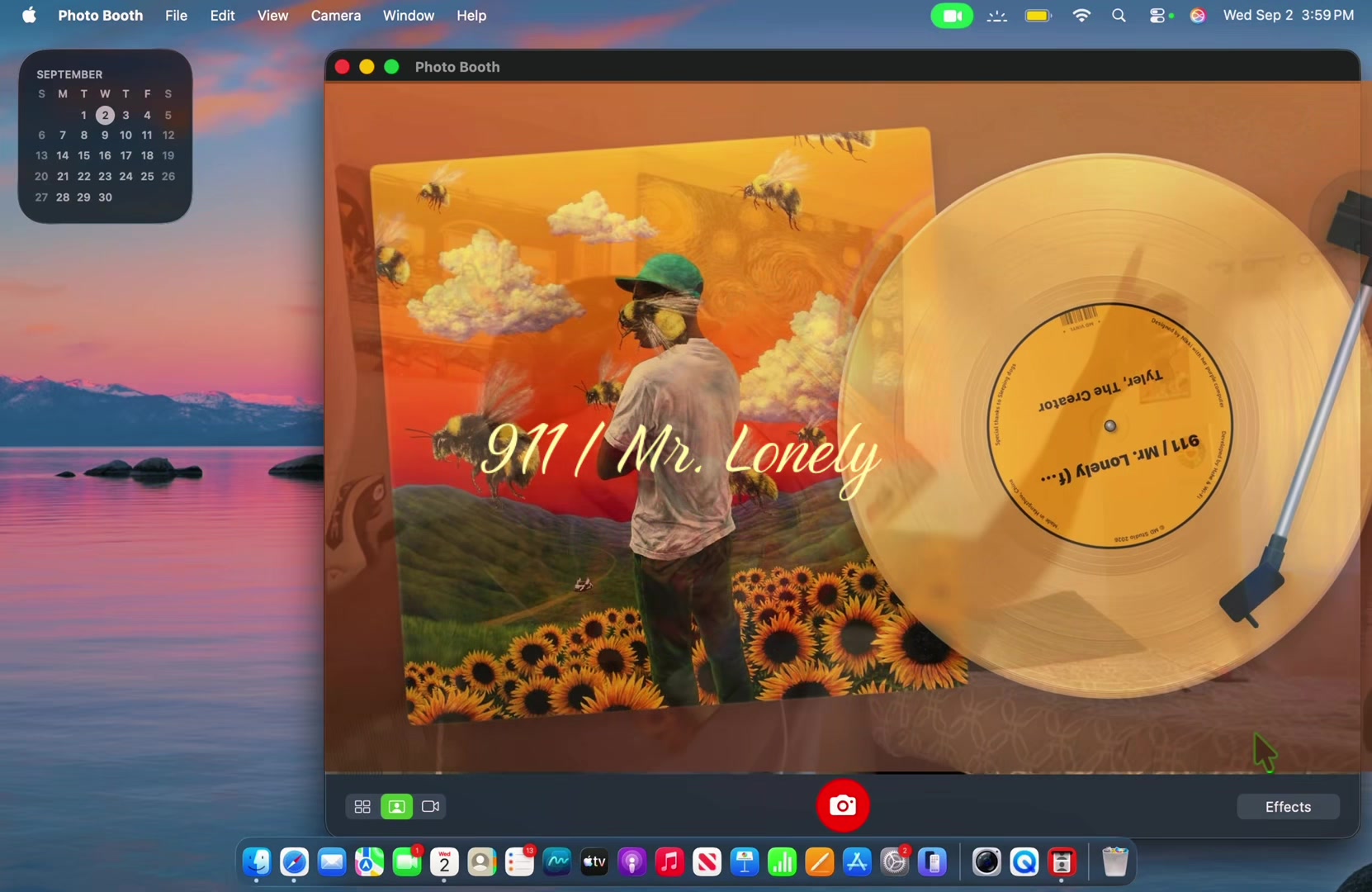The width and height of the screenshot is (1372, 892).
Task: Open the Photo Booth application menu
Action: tap(100, 16)
